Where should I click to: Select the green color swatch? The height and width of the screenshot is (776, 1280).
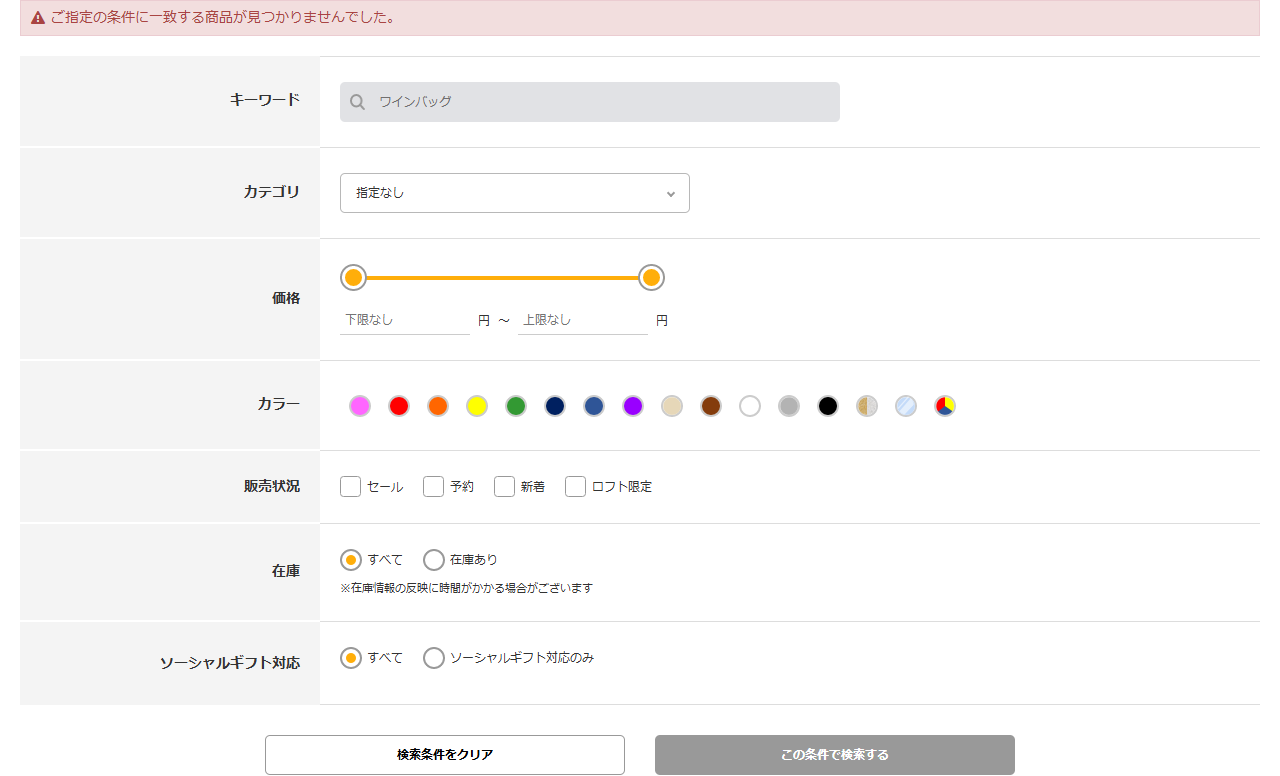tap(516, 406)
